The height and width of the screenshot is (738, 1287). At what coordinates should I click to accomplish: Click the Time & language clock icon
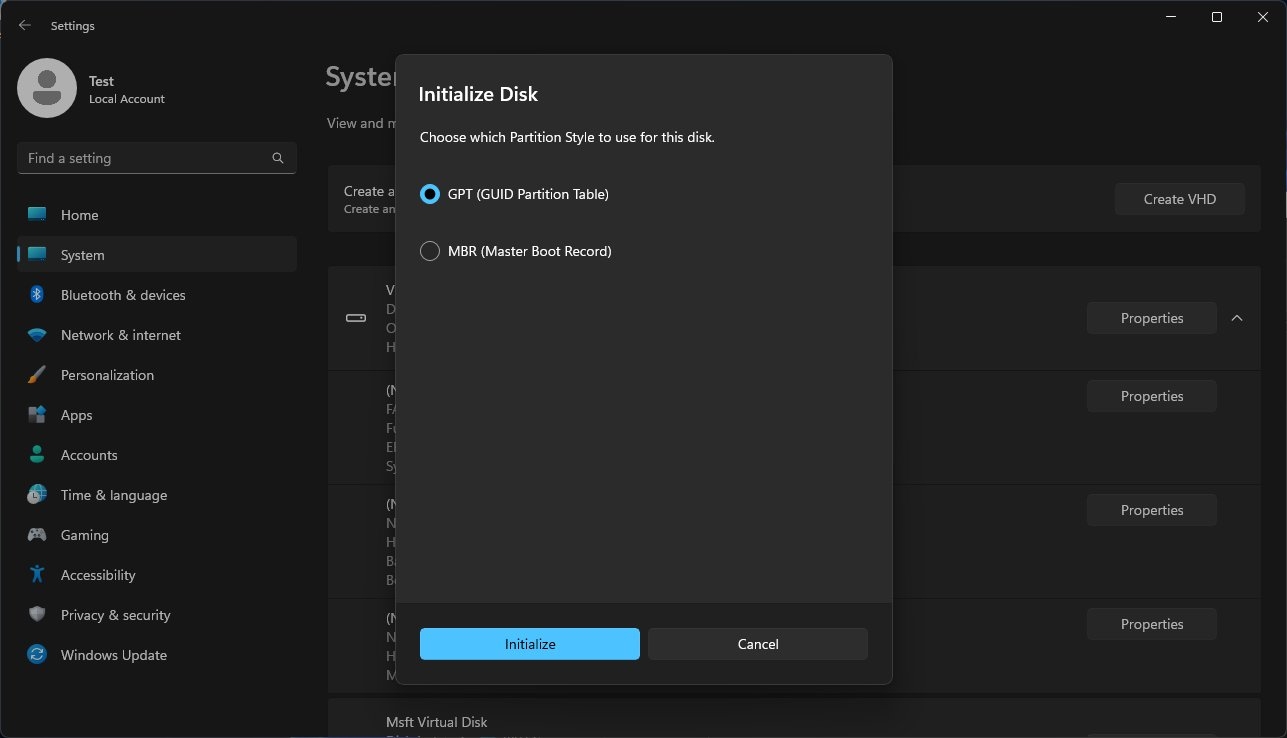tap(37, 495)
